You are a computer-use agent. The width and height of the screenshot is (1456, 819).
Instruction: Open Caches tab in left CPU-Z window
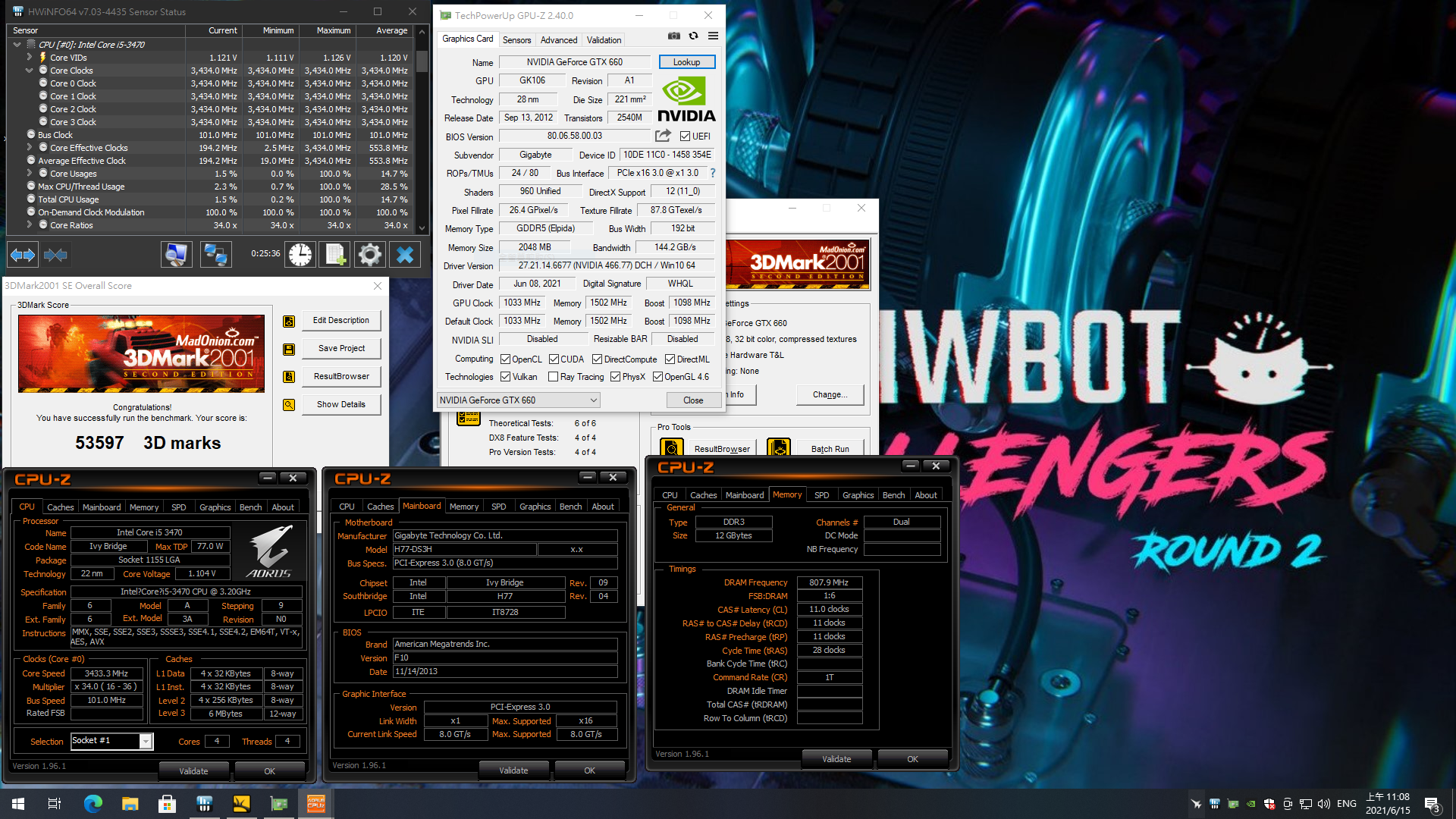click(x=61, y=507)
